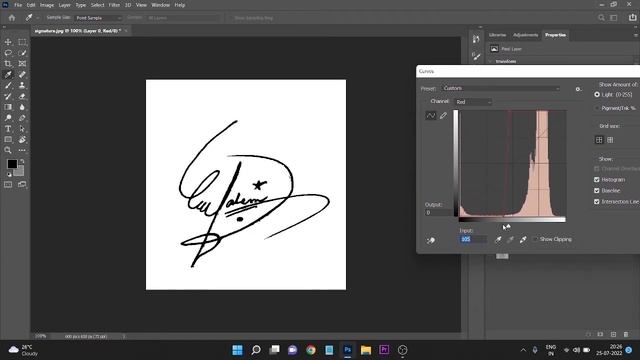Screen dimensions: 640x360
Task: Select the Zoom tool in toolbox
Action: [x=8, y=150]
